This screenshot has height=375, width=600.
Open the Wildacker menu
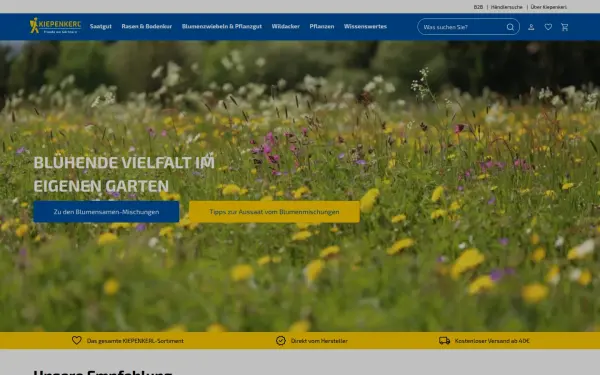[285, 26]
